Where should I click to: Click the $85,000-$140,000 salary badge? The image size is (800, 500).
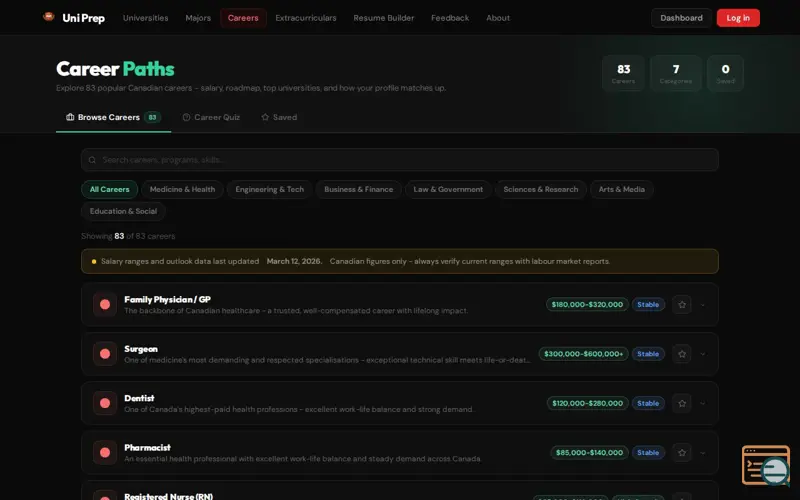pyautogui.click(x=589, y=453)
